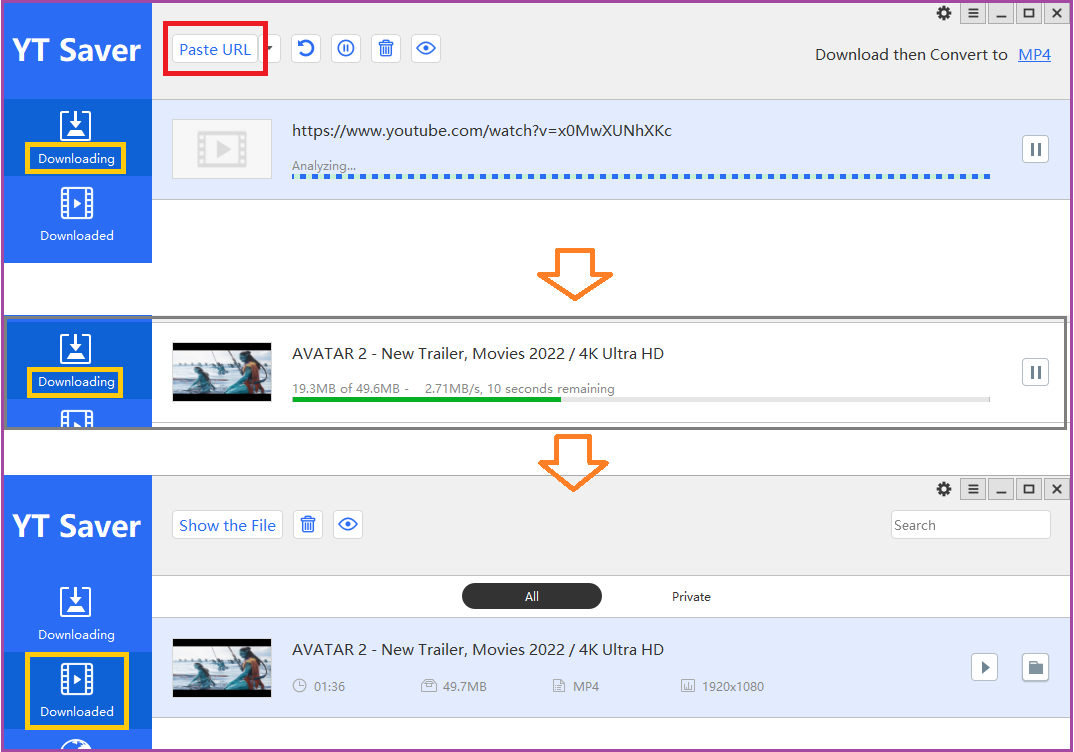Open Downloading tab in top sidebar
The image size is (1074, 752).
(76, 139)
